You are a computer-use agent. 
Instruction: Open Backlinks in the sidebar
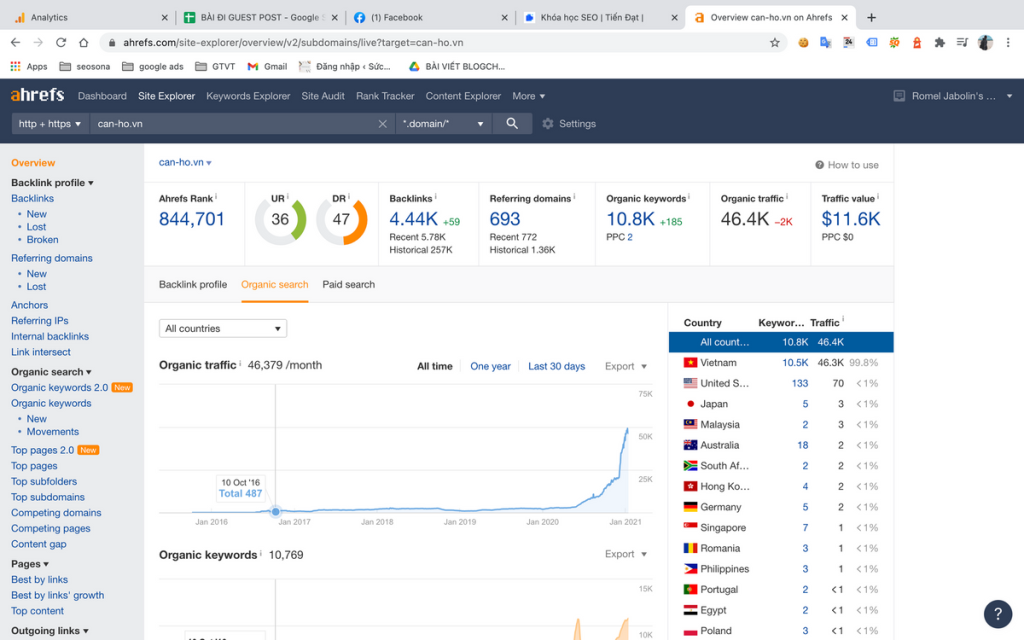click(32, 199)
